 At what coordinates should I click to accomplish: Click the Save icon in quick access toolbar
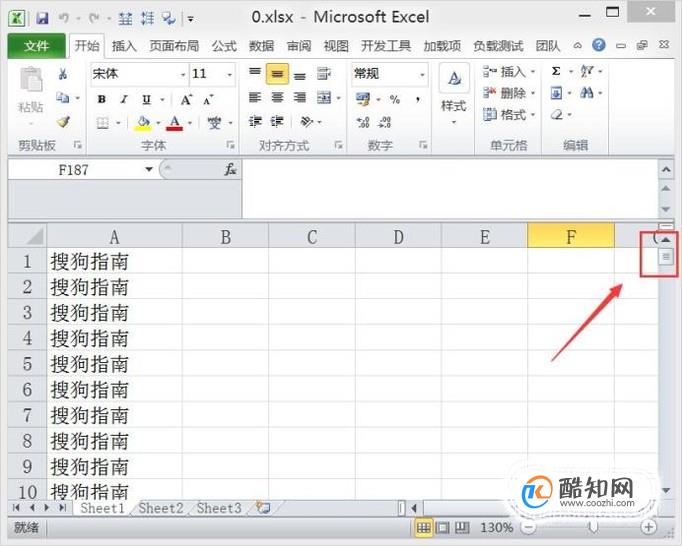tap(42, 18)
